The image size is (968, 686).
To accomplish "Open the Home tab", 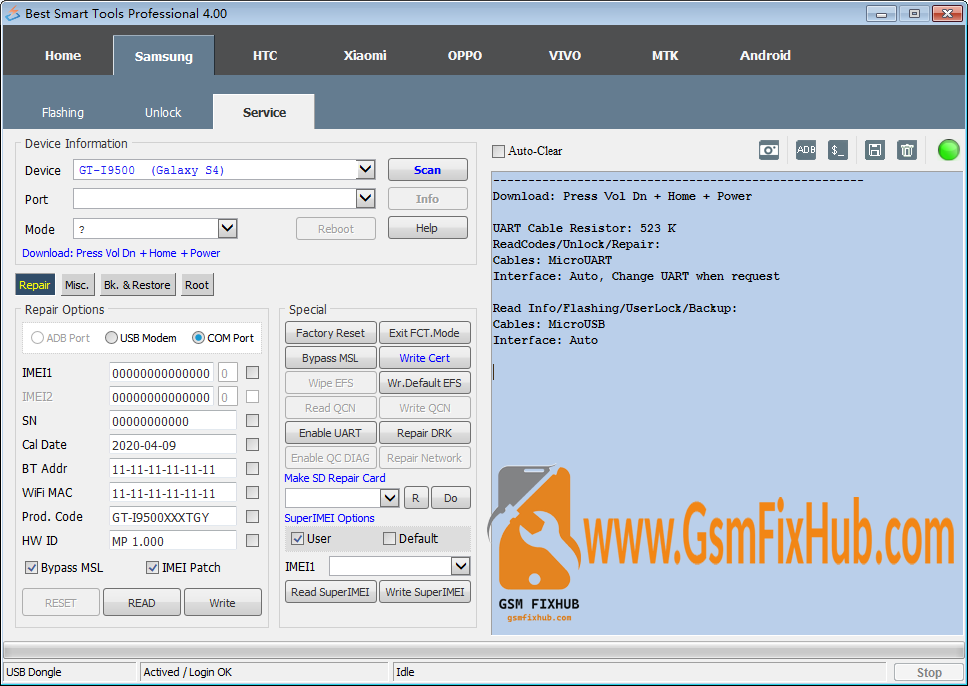I will click(x=63, y=56).
